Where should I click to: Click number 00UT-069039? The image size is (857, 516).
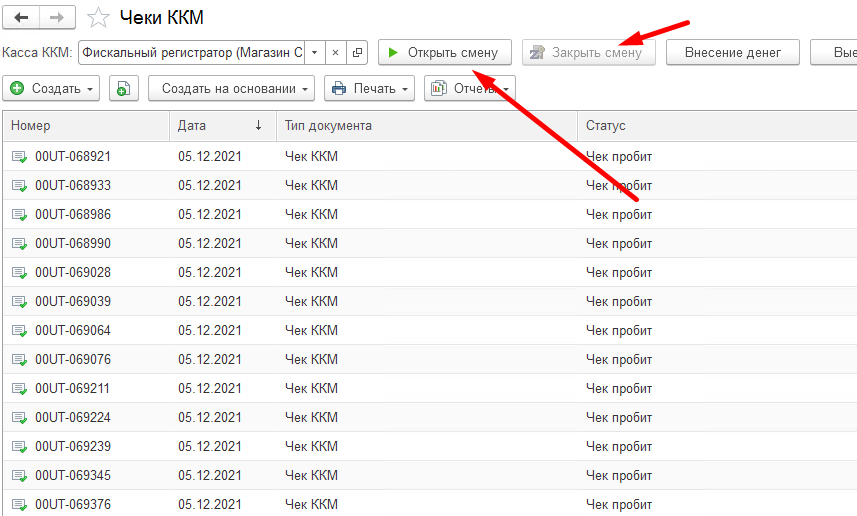[73, 301]
